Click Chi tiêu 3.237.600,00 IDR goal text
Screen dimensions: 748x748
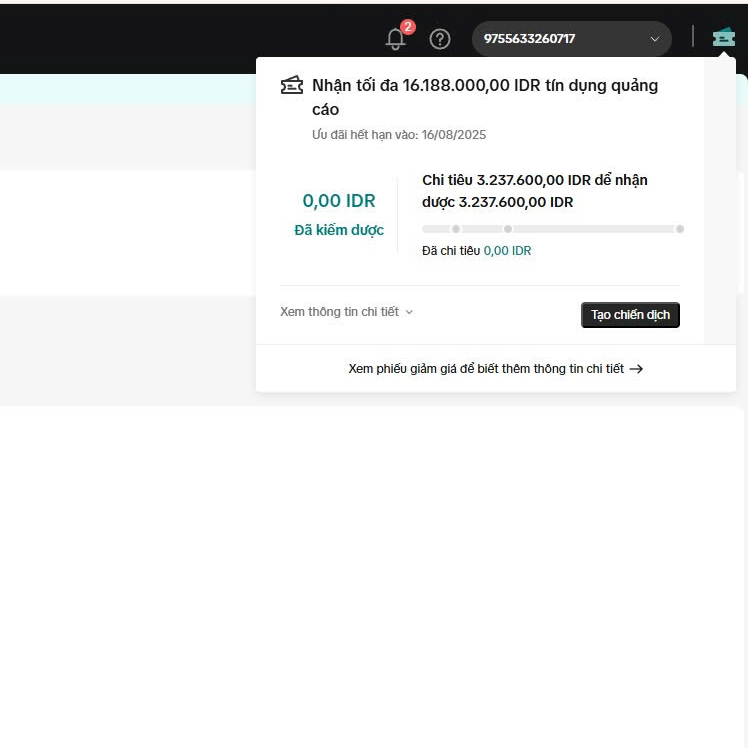click(535, 191)
